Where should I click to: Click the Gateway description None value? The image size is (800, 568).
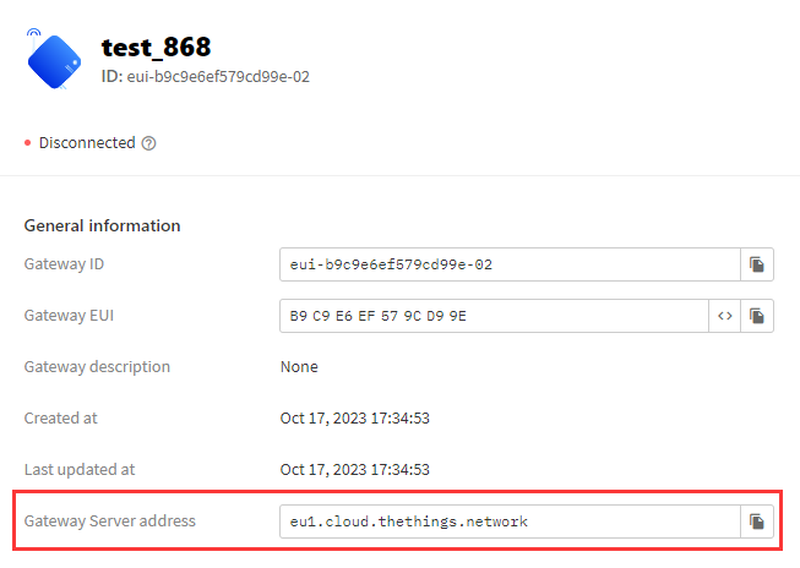[299, 367]
